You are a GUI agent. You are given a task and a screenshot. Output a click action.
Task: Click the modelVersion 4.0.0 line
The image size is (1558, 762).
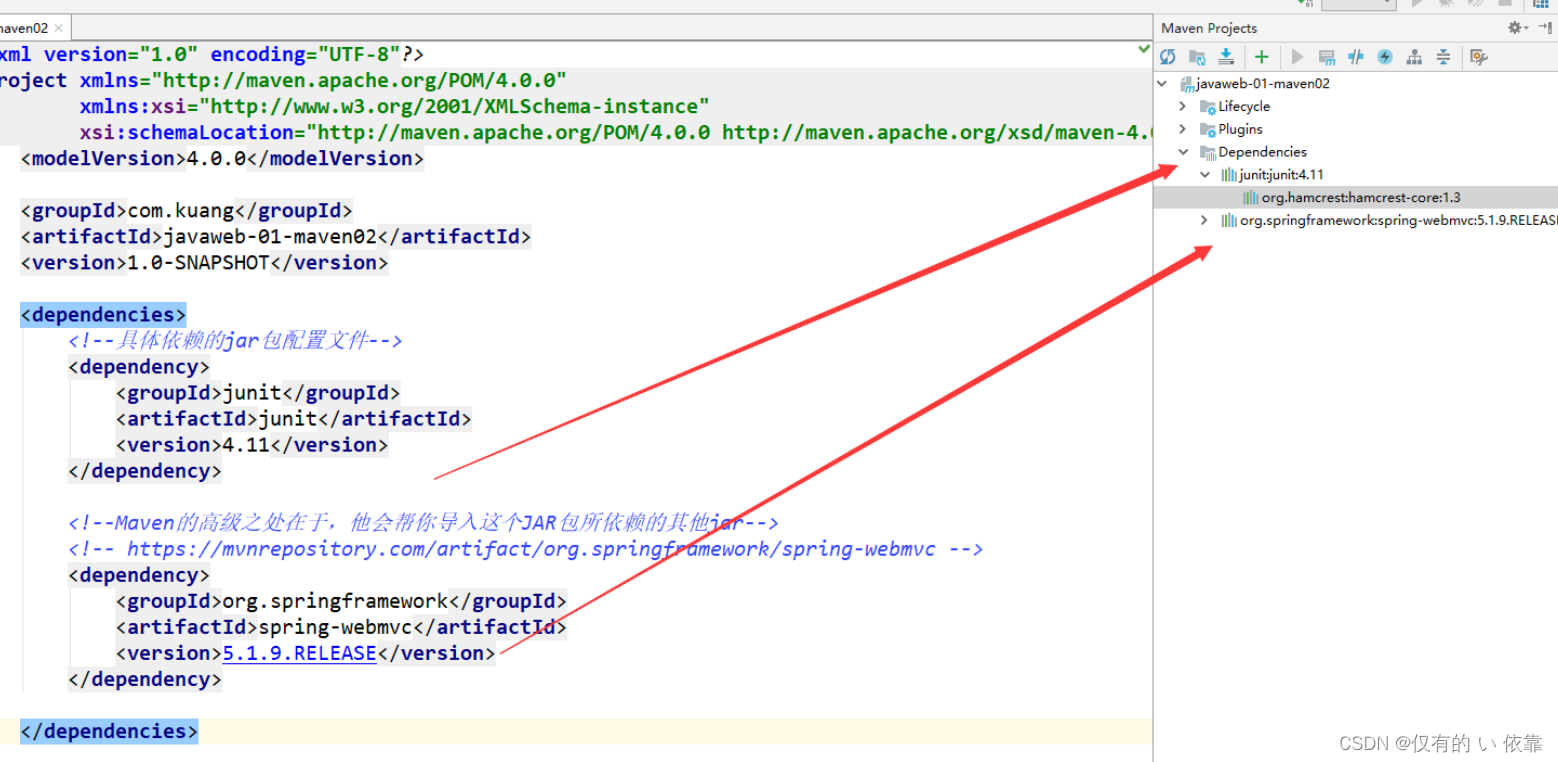[x=222, y=158]
